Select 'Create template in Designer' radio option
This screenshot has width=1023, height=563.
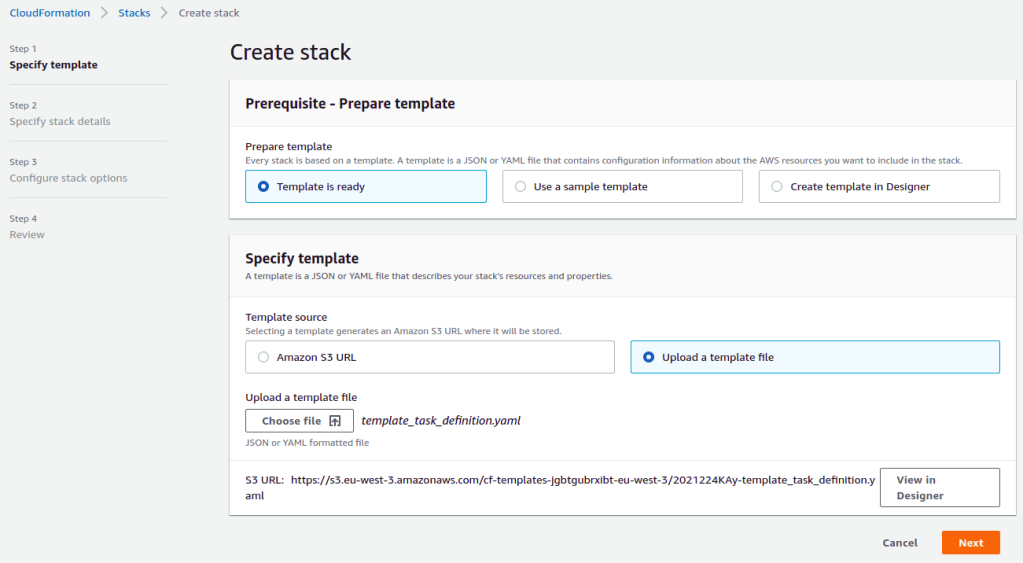coord(777,187)
